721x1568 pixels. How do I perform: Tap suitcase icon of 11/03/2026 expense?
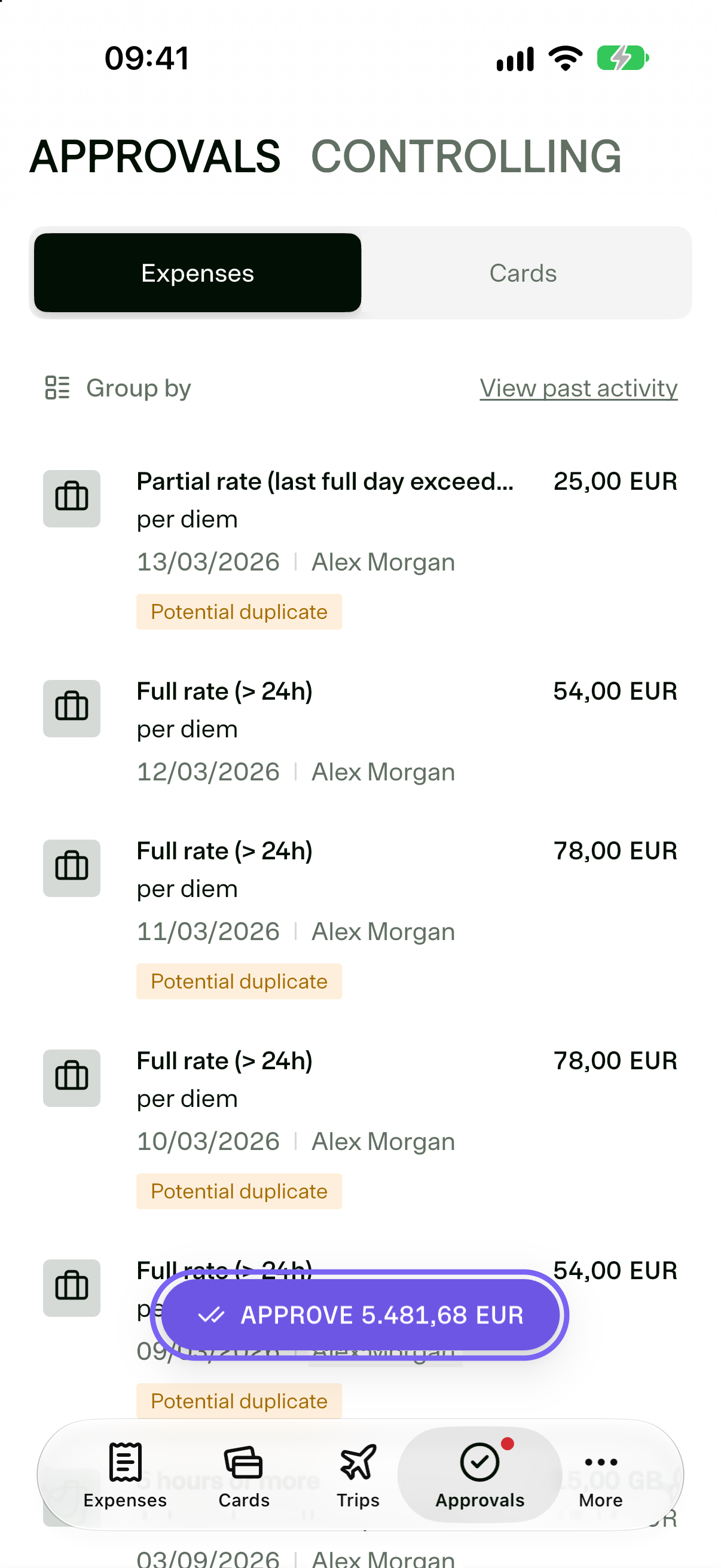pos(72,868)
